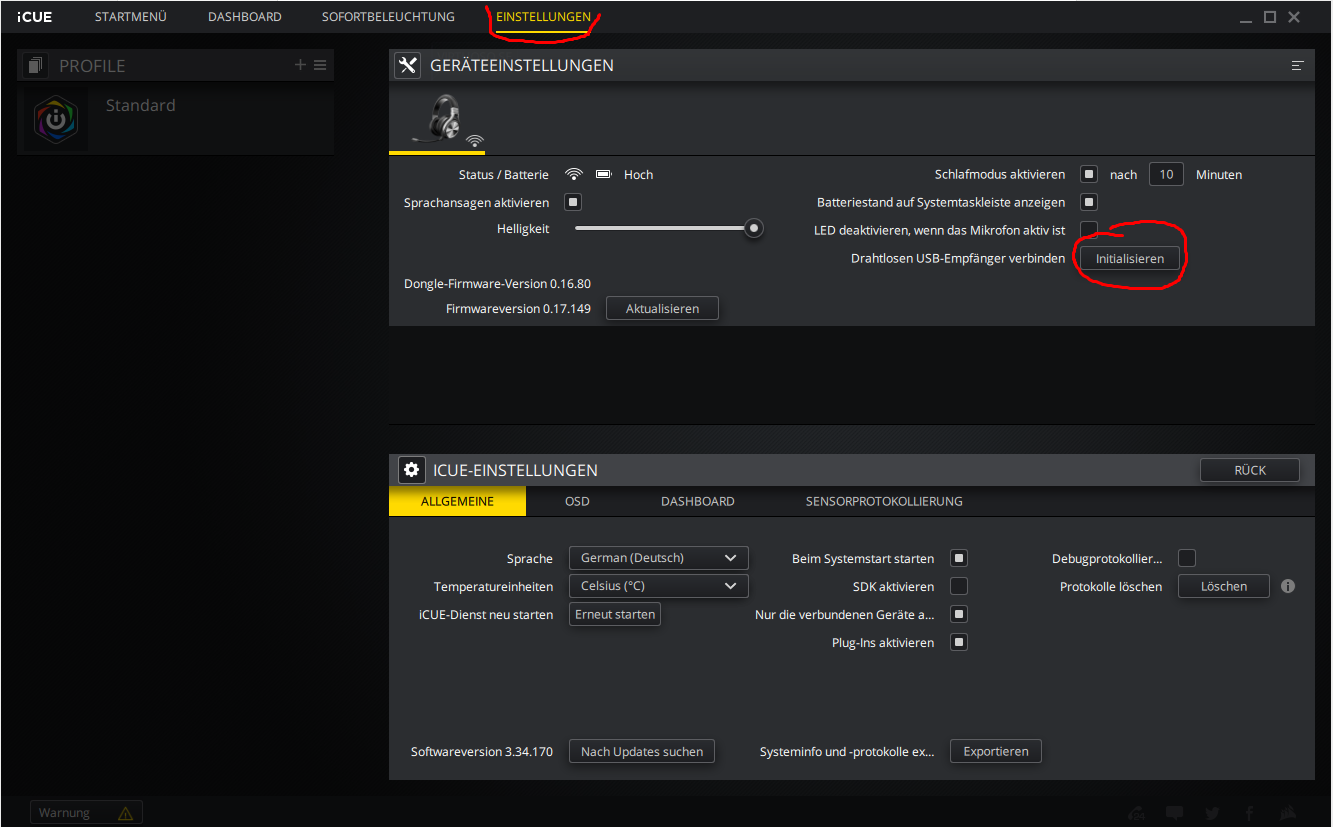The height and width of the screenshot is (827, 1333).
Task: Click the Exportieren button
Action: 996,751
